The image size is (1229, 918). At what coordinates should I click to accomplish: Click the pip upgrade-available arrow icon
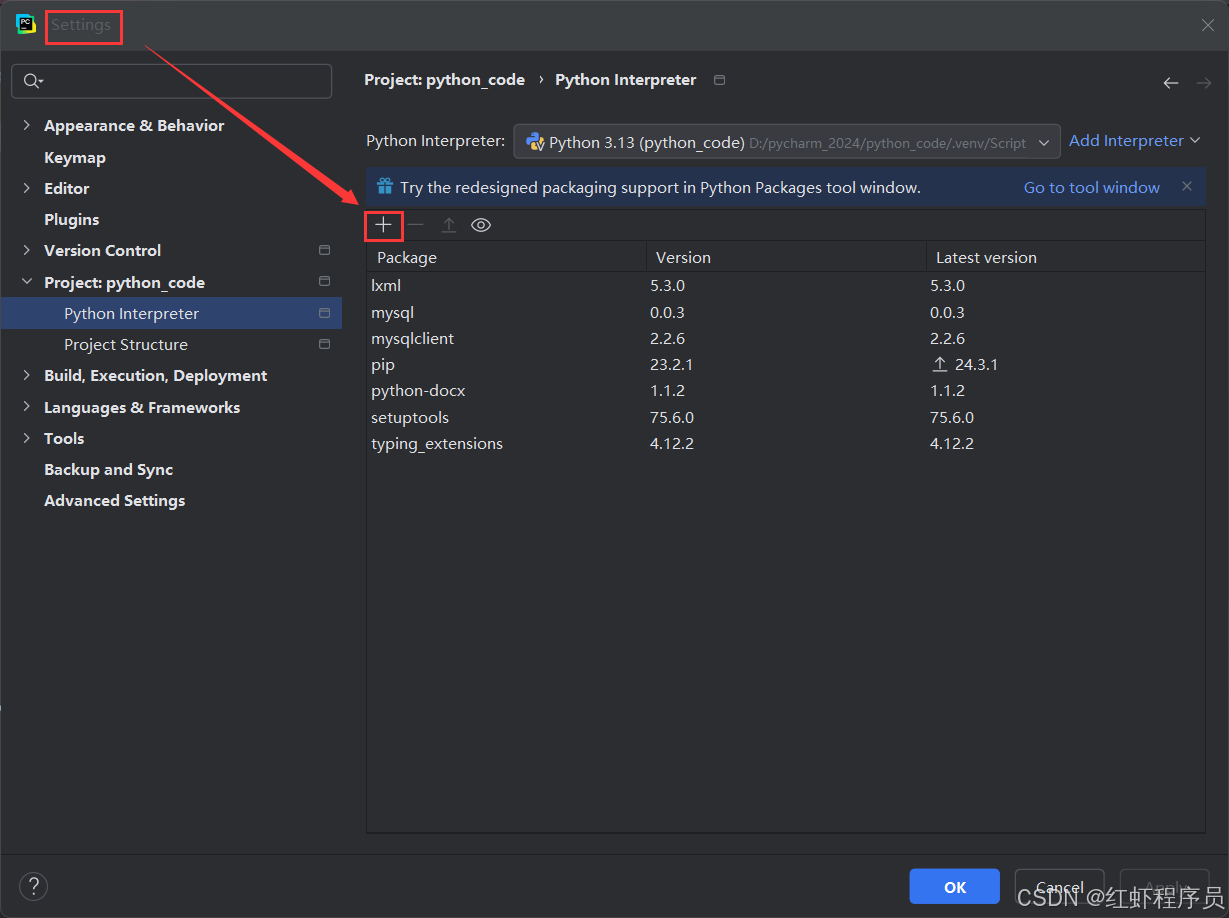pyautogui.click(x=939, y=365)
